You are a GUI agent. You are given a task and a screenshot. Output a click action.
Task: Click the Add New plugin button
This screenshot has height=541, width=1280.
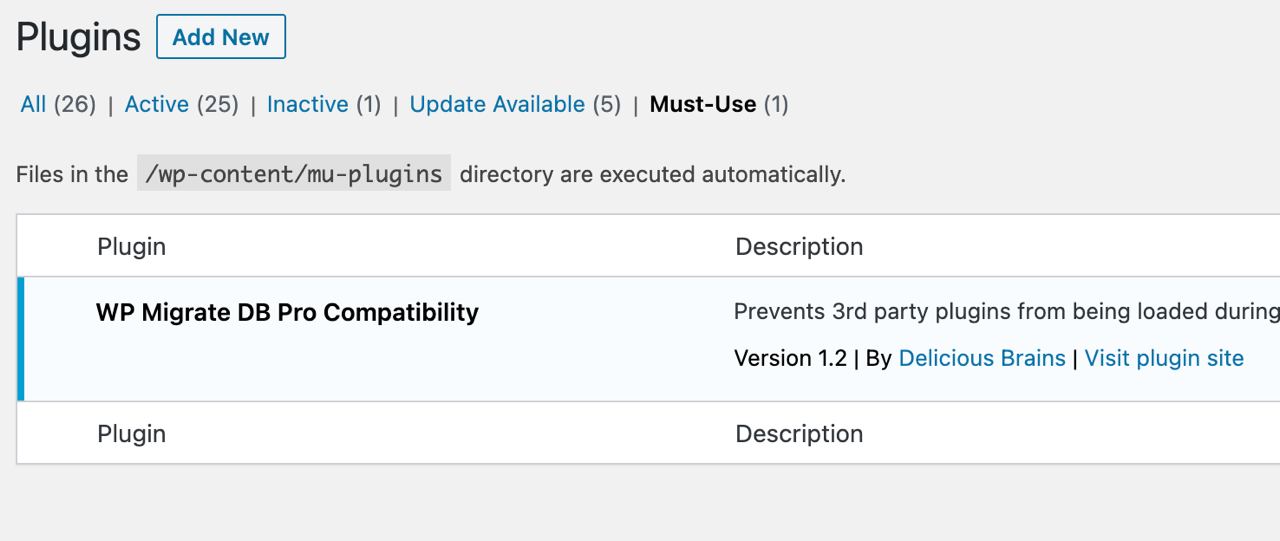(x=221, y=37)
